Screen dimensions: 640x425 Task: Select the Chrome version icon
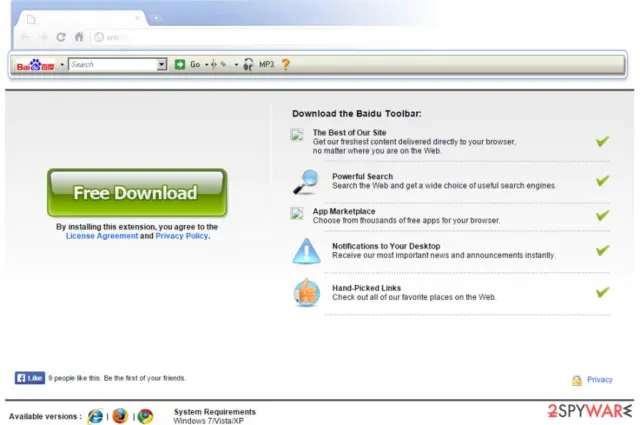pos(145,416)
